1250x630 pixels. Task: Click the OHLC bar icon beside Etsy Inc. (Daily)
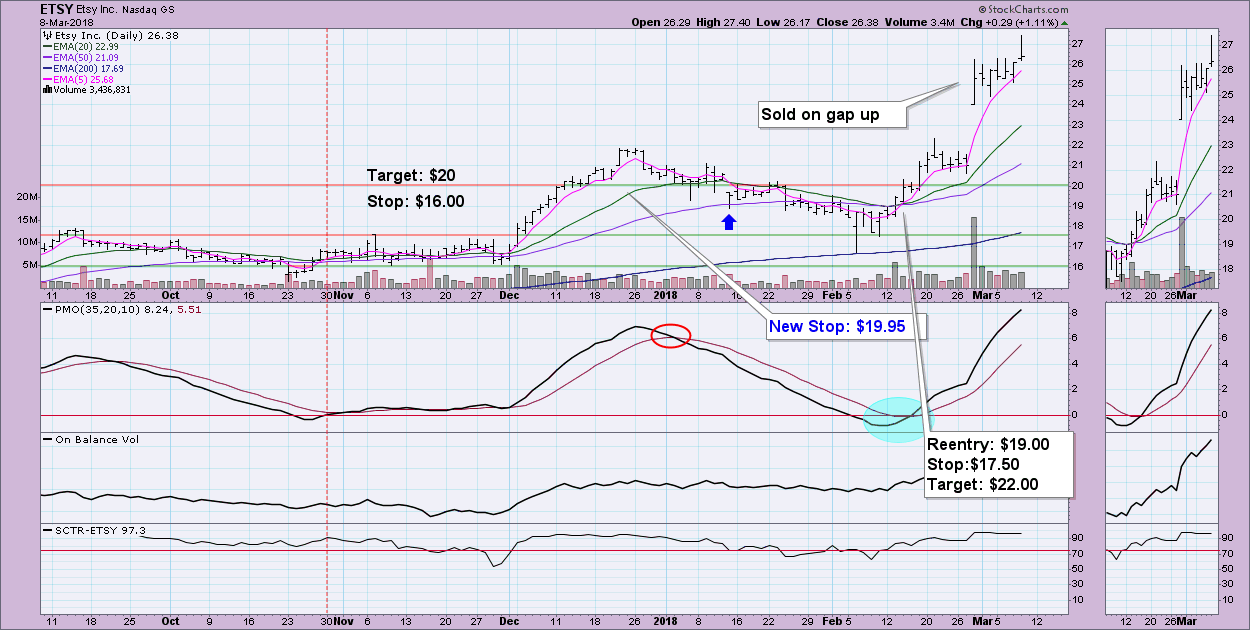(47, 35)
